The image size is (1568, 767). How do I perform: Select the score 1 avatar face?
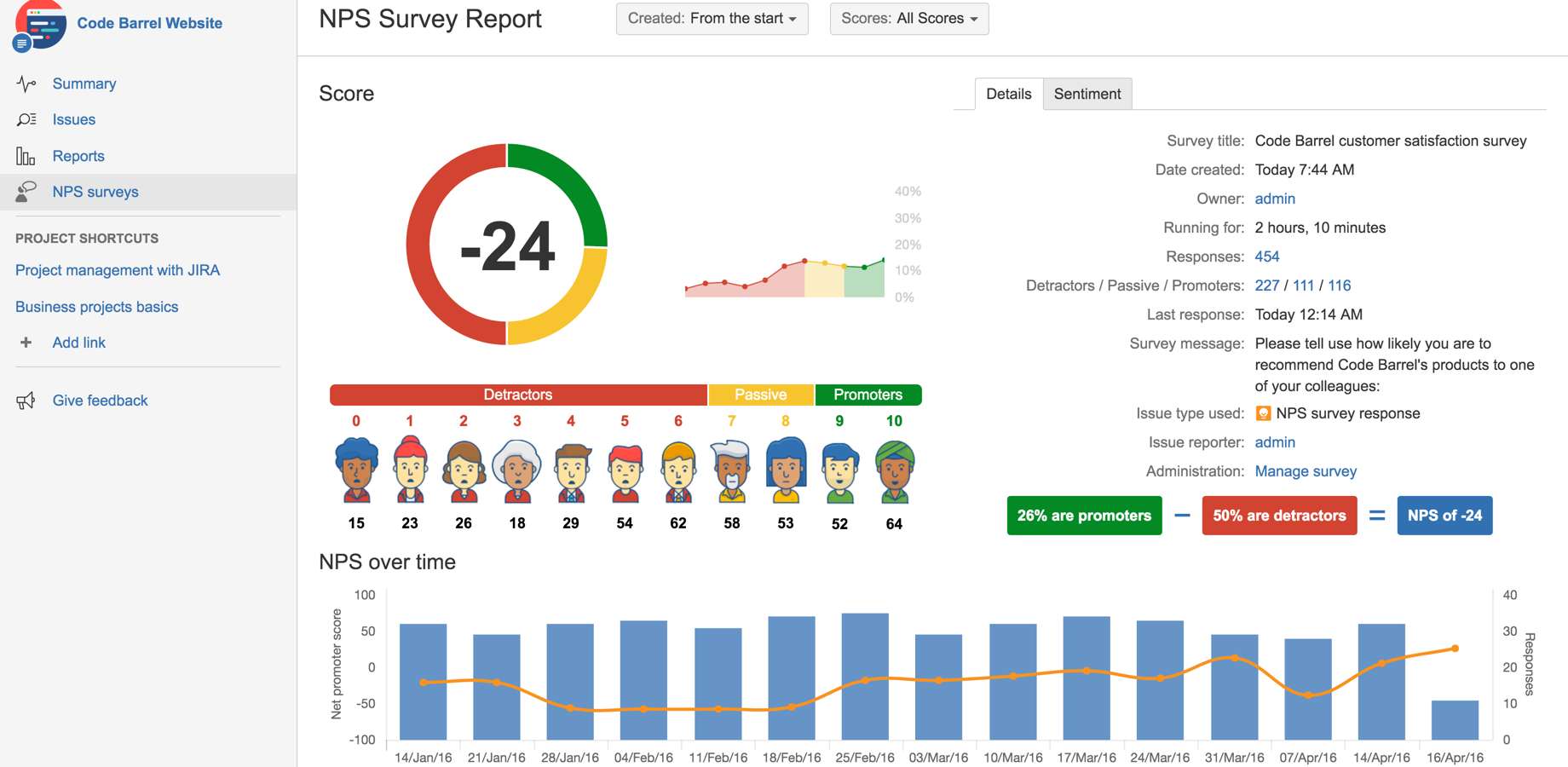pos(410,470)
